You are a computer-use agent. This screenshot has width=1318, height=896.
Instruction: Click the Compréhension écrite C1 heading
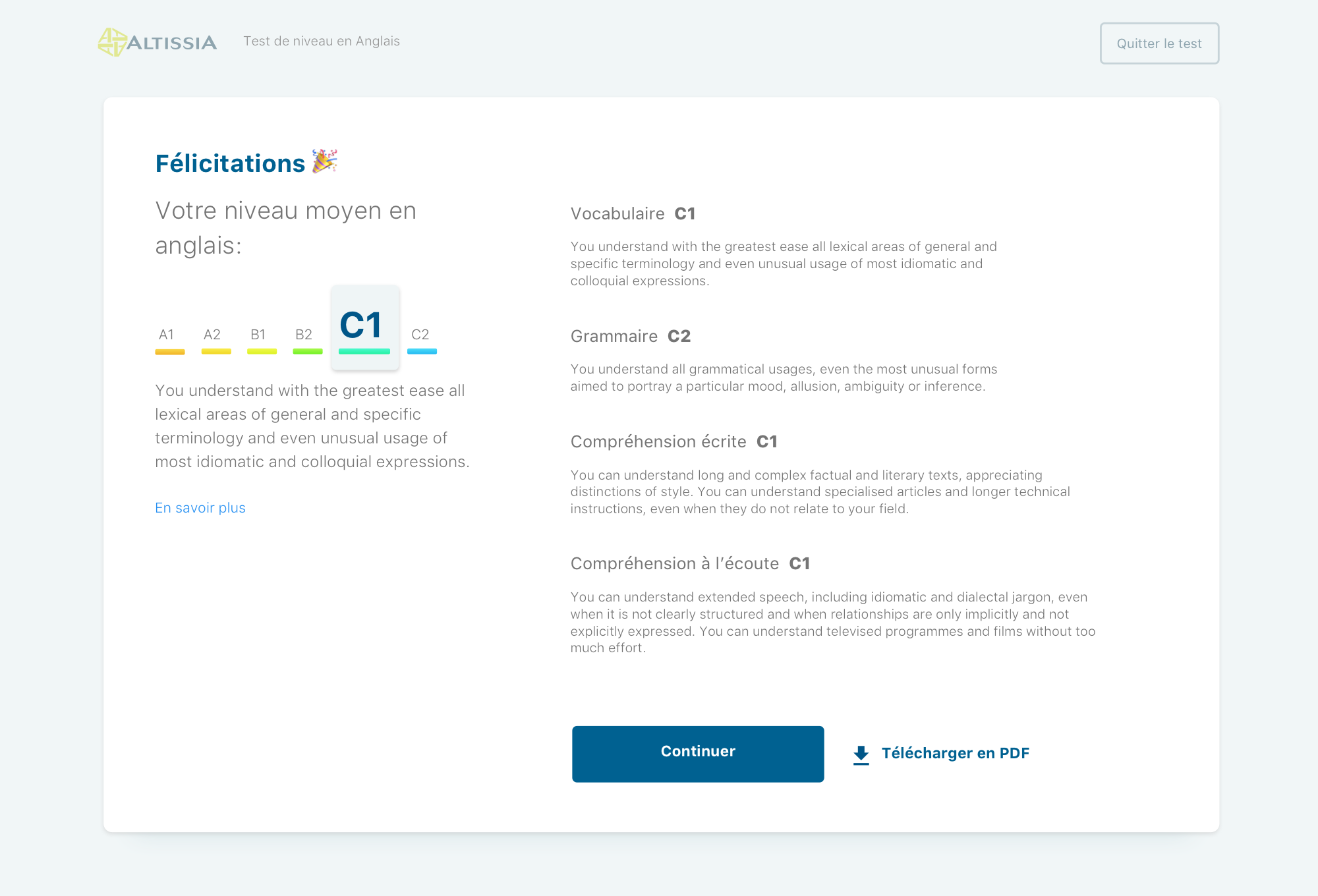[x=673, y=441]
